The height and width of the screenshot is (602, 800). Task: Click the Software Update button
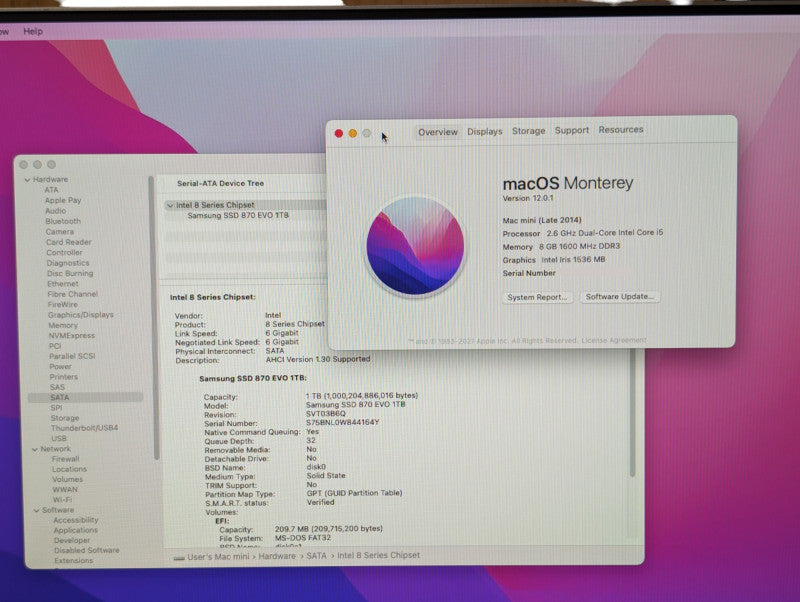(x=619, y=296)
